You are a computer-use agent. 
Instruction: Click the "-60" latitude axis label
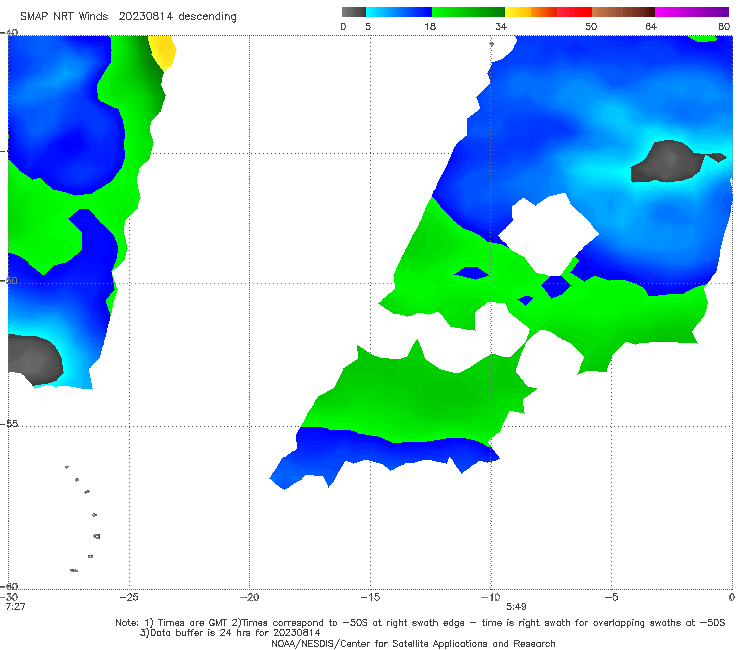click(x=9, y=586)
